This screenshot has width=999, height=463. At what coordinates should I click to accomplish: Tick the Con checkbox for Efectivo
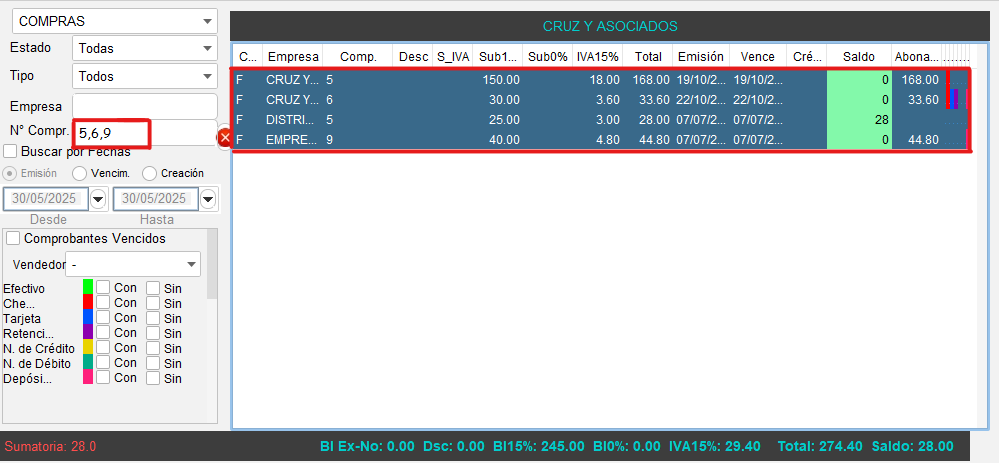tap(103, 288)
